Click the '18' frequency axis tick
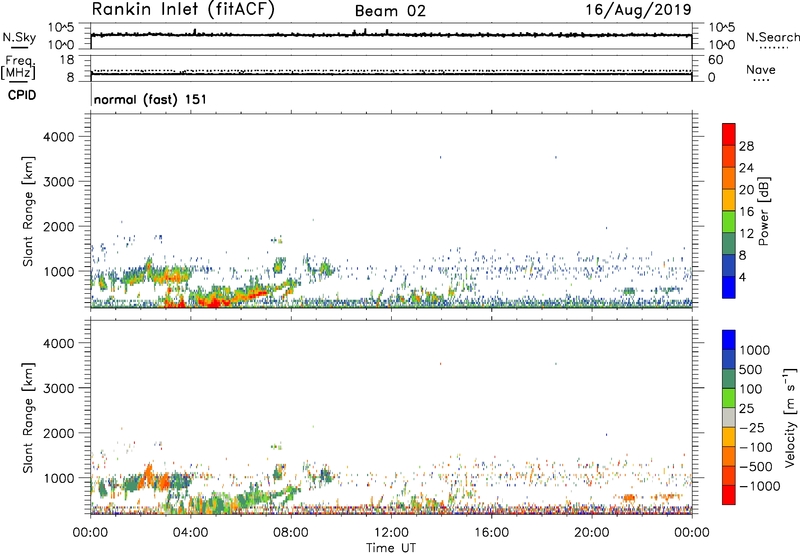 click(x=67, y=60)
